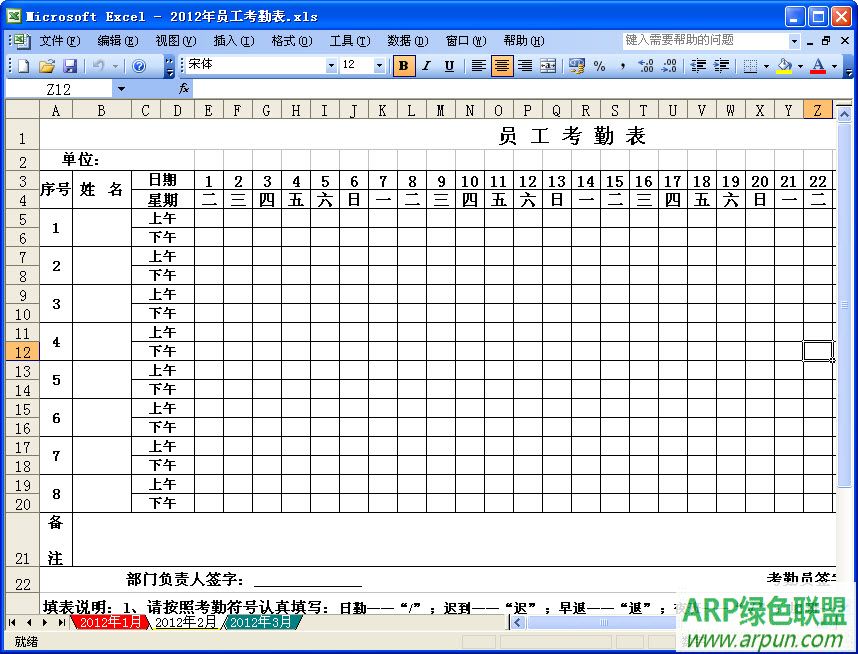This screenshot has height=654, width=858.
Task: Open the file open icon
Action: click(49, 64)
